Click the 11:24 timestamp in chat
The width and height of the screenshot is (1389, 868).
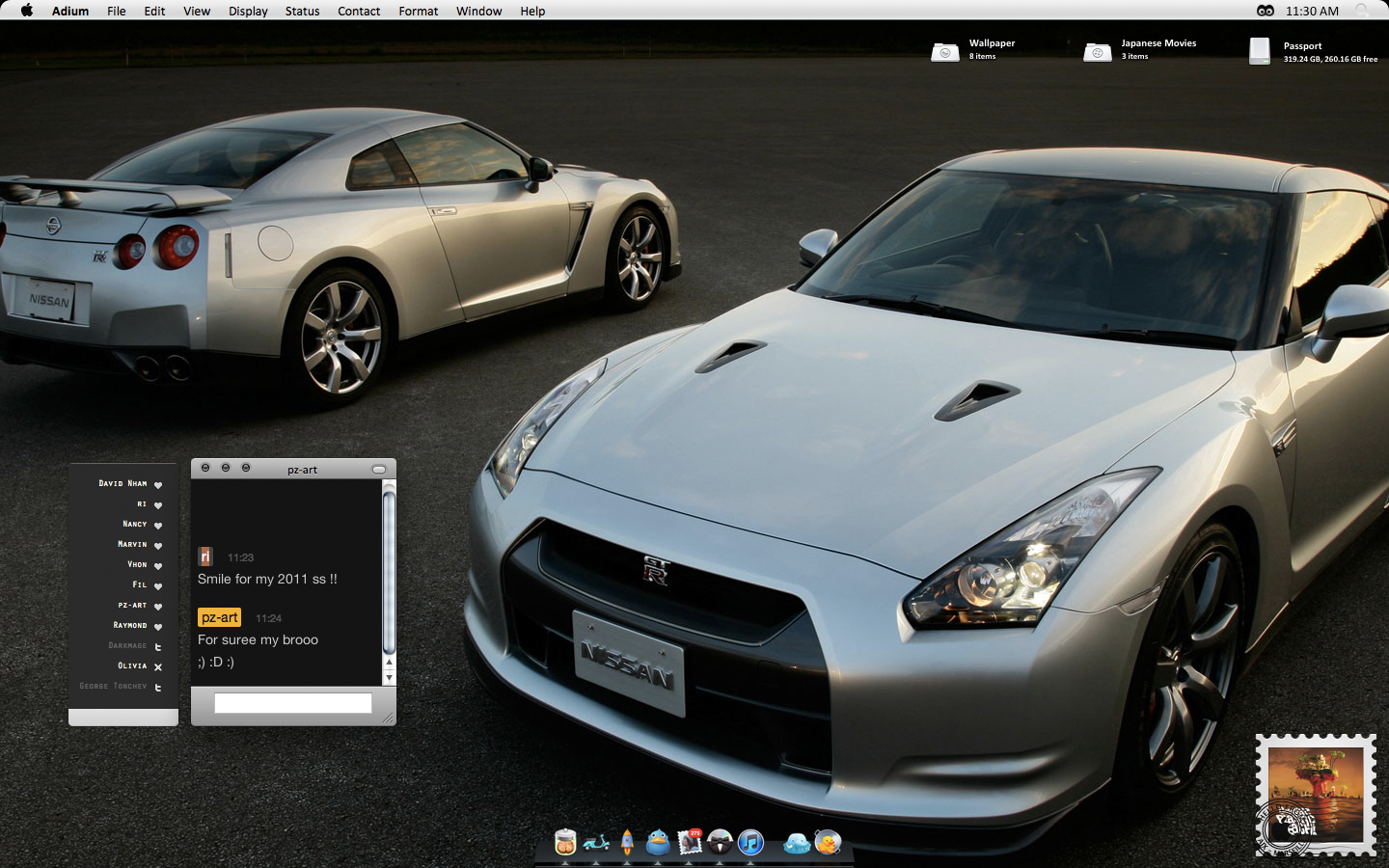pyautogui.click(x=268, y=618)
